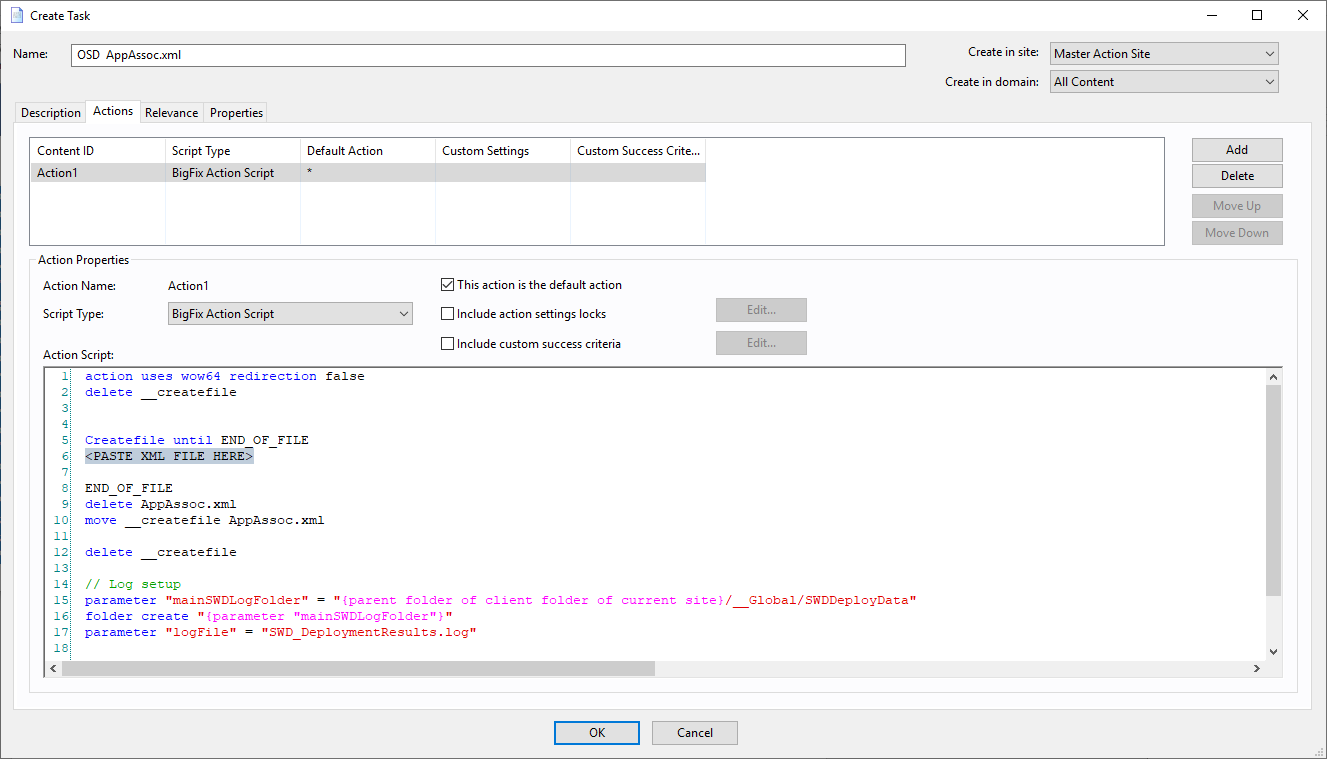1327x759 pixels.
Task: Toggle 'This action is the default action' checkbox
Action: [x=447, y=285]
